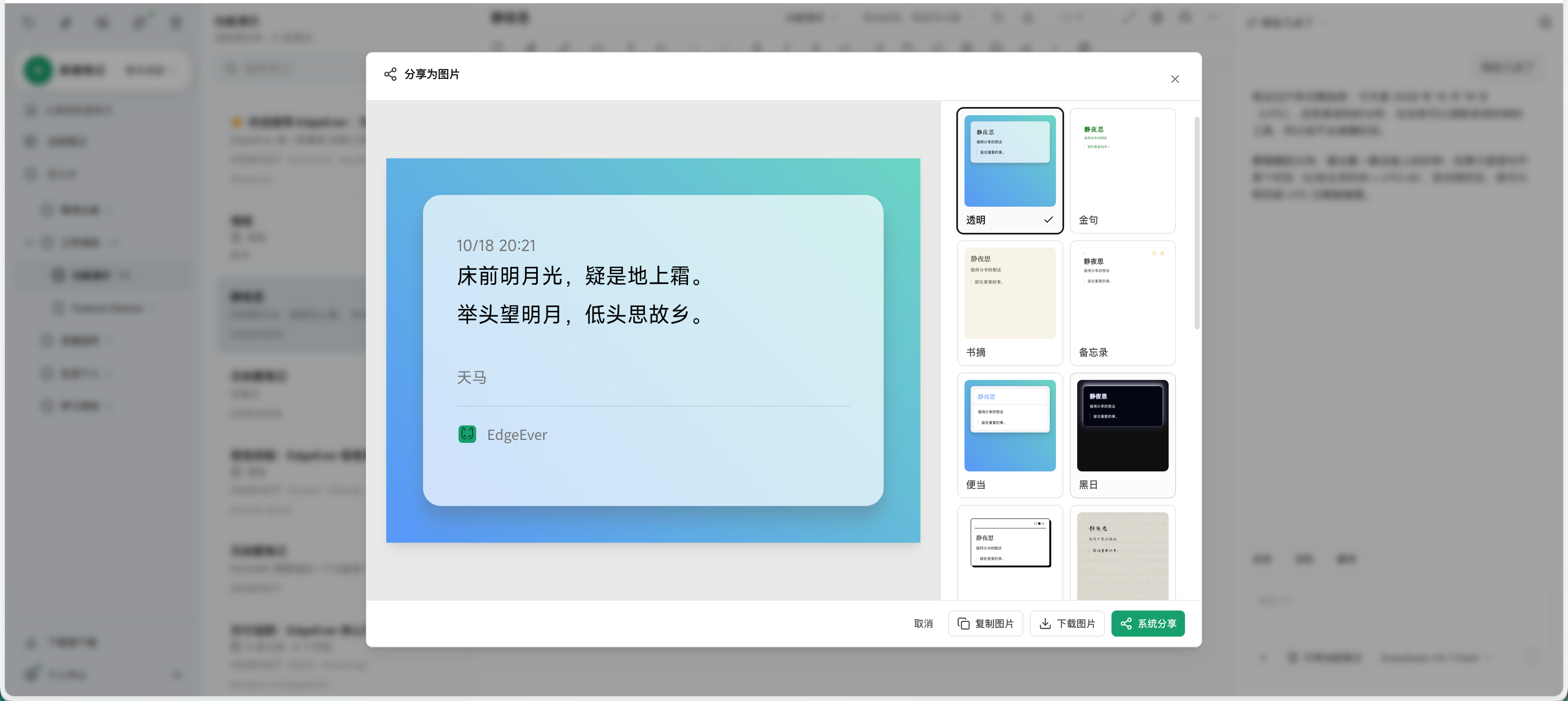The image size is (1568, 701).
Task: Click the EdgeEver logo icon in preview
Action: click(467, 434)
